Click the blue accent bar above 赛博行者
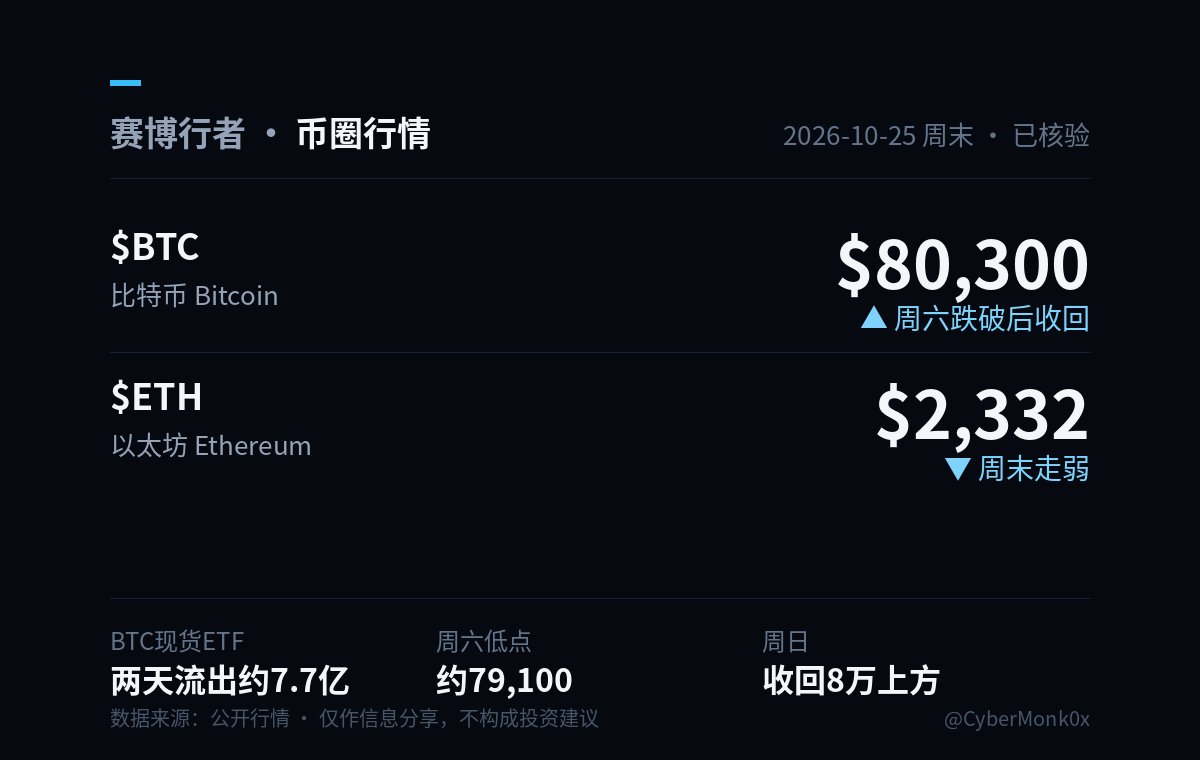Image resolution: width=1200 pixels, height=760 pixels. pyautogui.click(x=125, y=83)
